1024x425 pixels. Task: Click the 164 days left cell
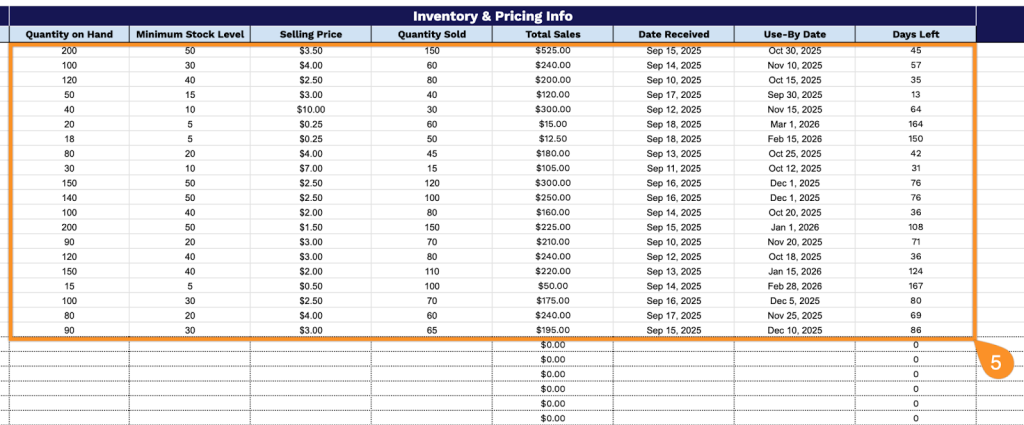tap(916, 124)
